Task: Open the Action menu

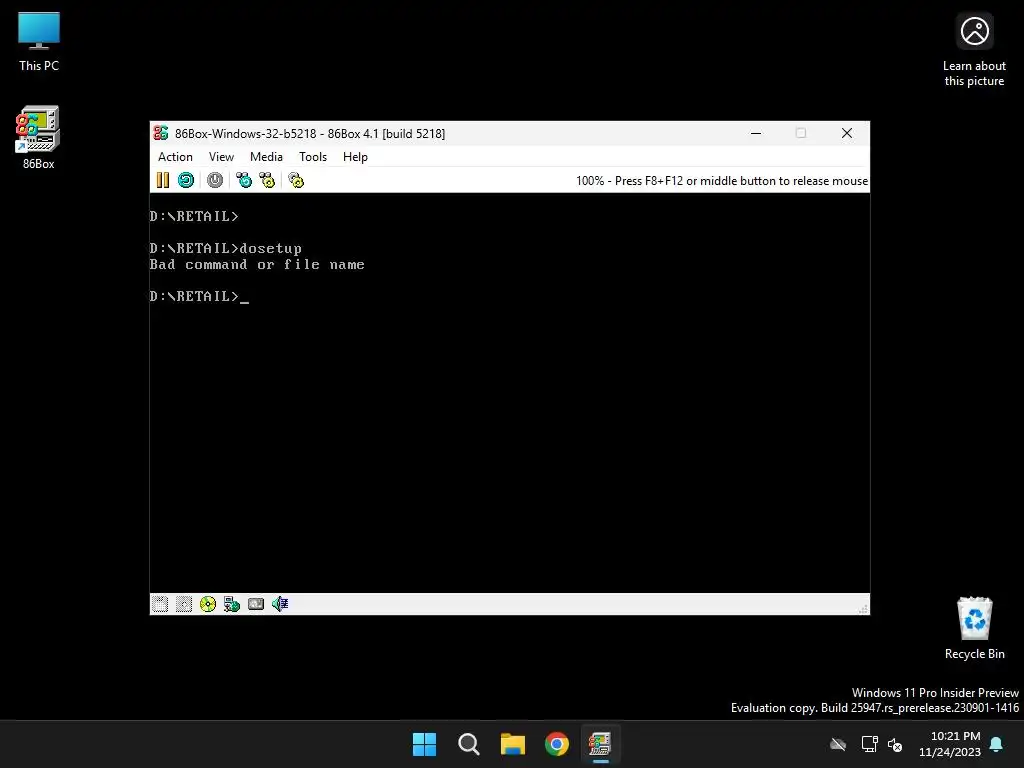Action: pyautogui.click(x=175, y=157)
